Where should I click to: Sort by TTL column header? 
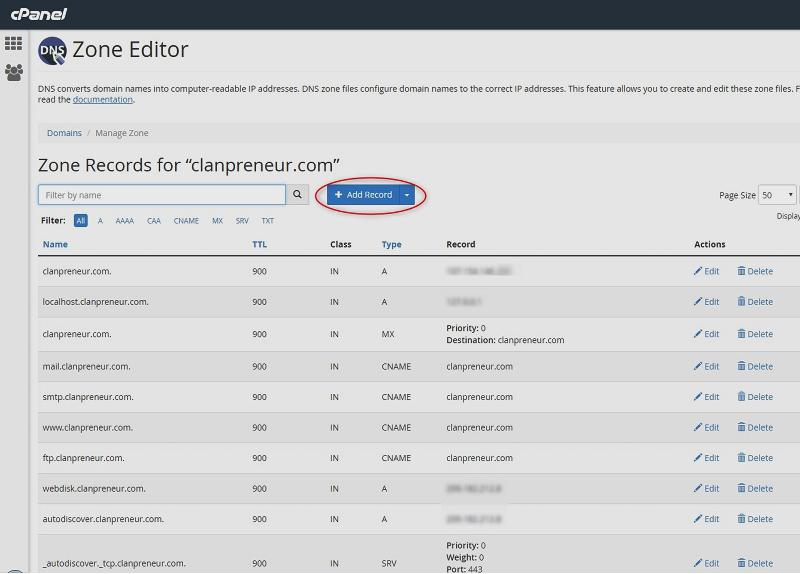click(x=259, y=244)
